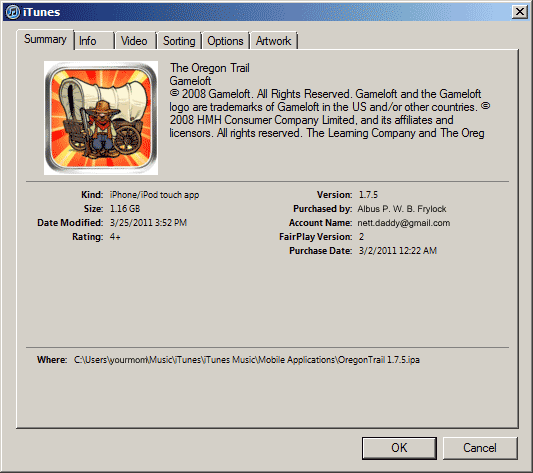The image size is (533, 473).
Task: Click the Size label
Action: pyautogui.click(x=93, y=209)
